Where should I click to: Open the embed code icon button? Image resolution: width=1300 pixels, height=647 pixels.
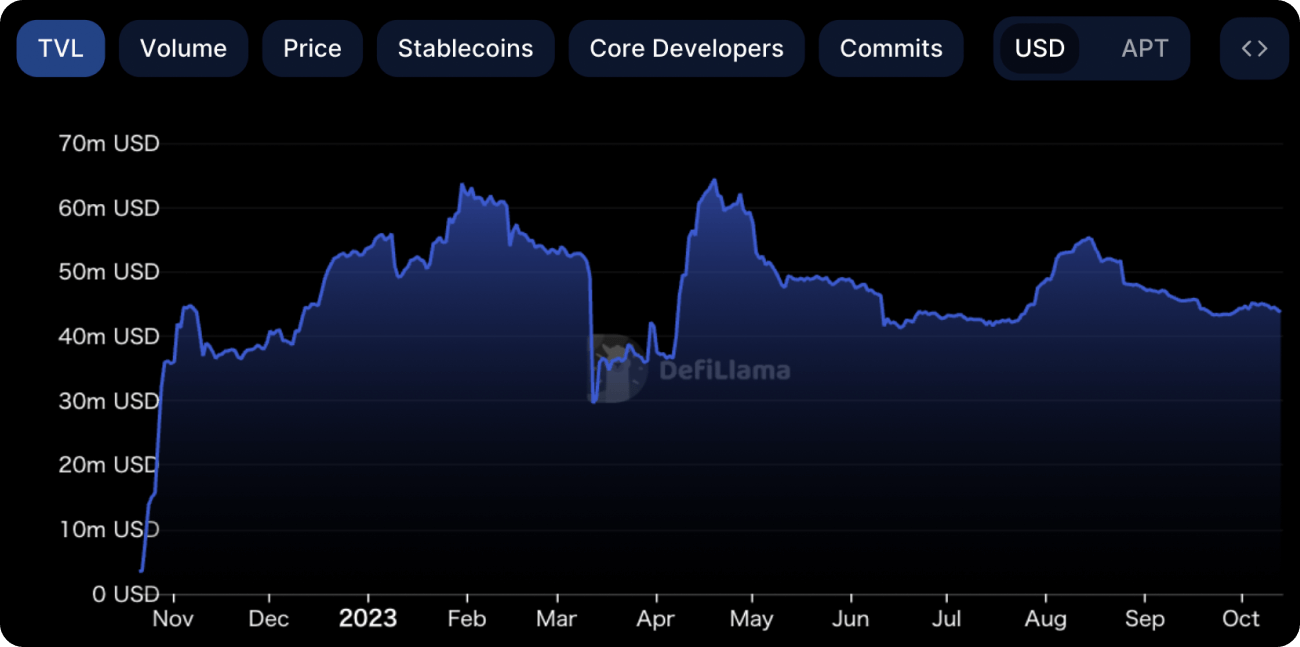[1254, 48]
